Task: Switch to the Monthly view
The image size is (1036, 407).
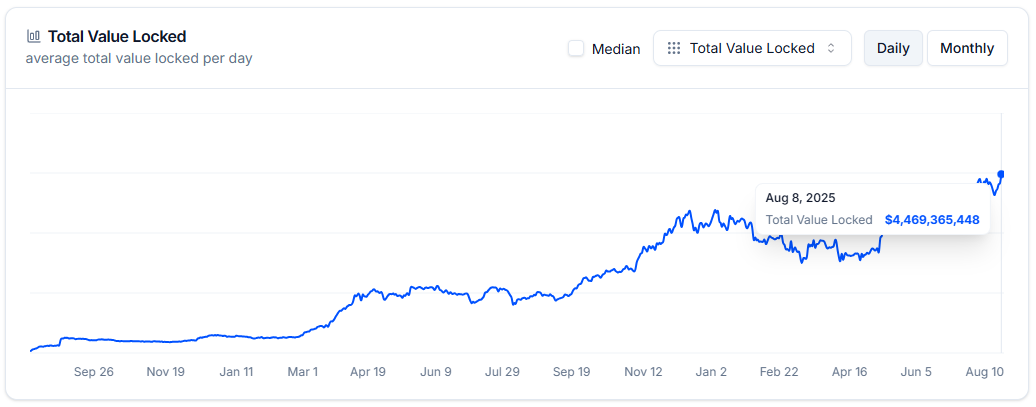Action: 966,48
